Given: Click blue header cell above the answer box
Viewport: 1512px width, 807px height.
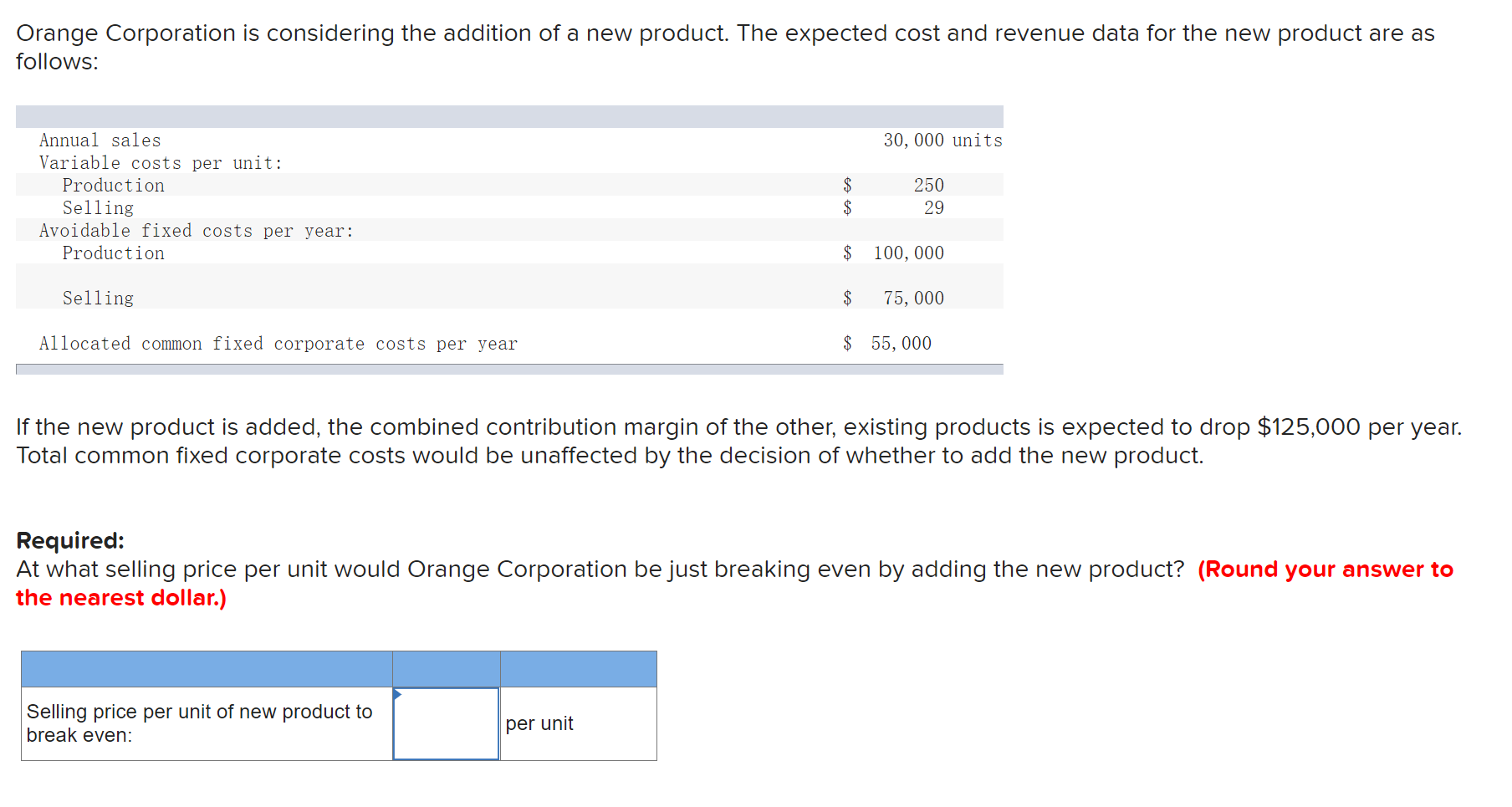Looking at the screenshot, I should point(446,669).
